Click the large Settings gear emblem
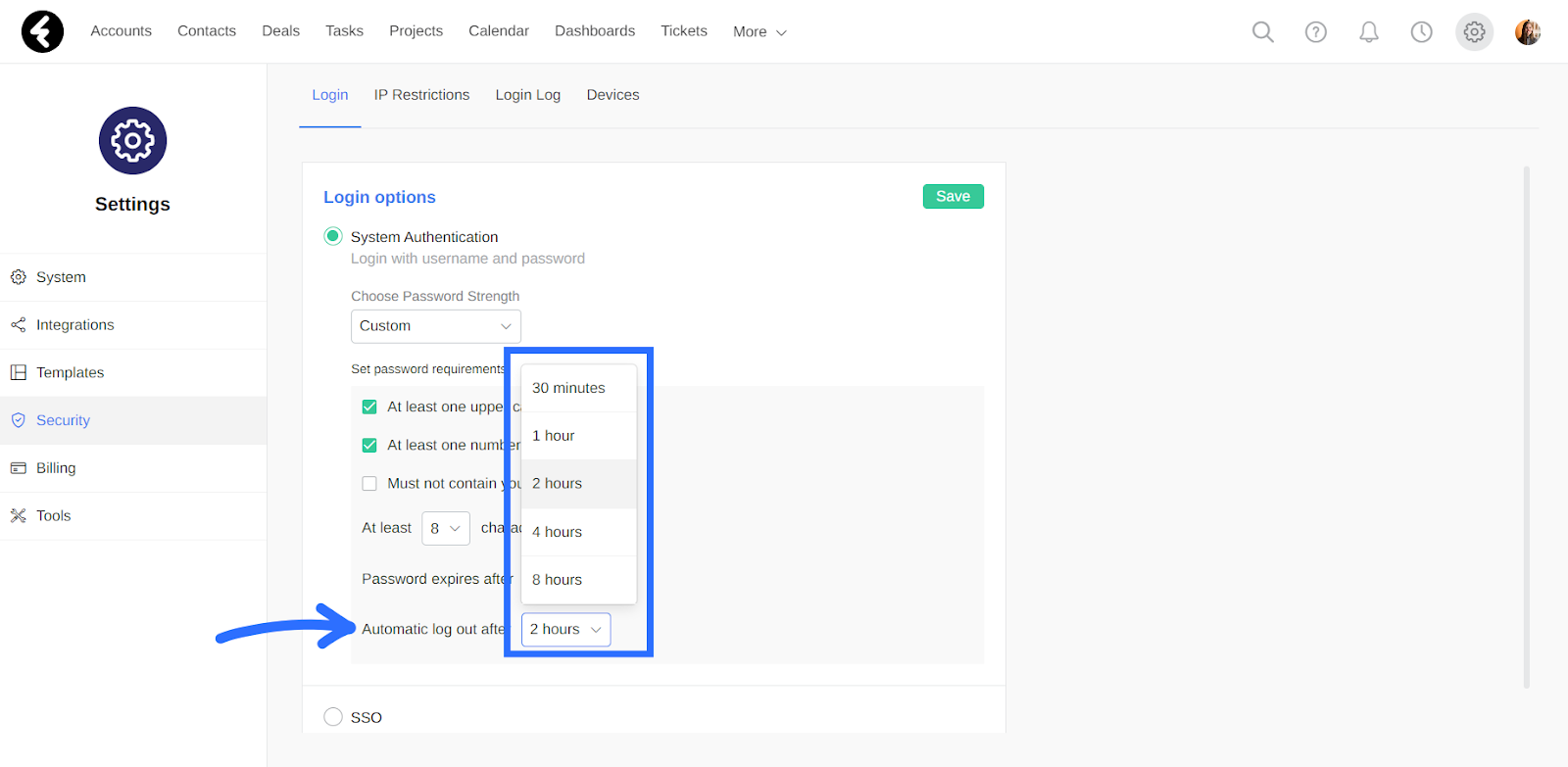 [x=132, y=141]
